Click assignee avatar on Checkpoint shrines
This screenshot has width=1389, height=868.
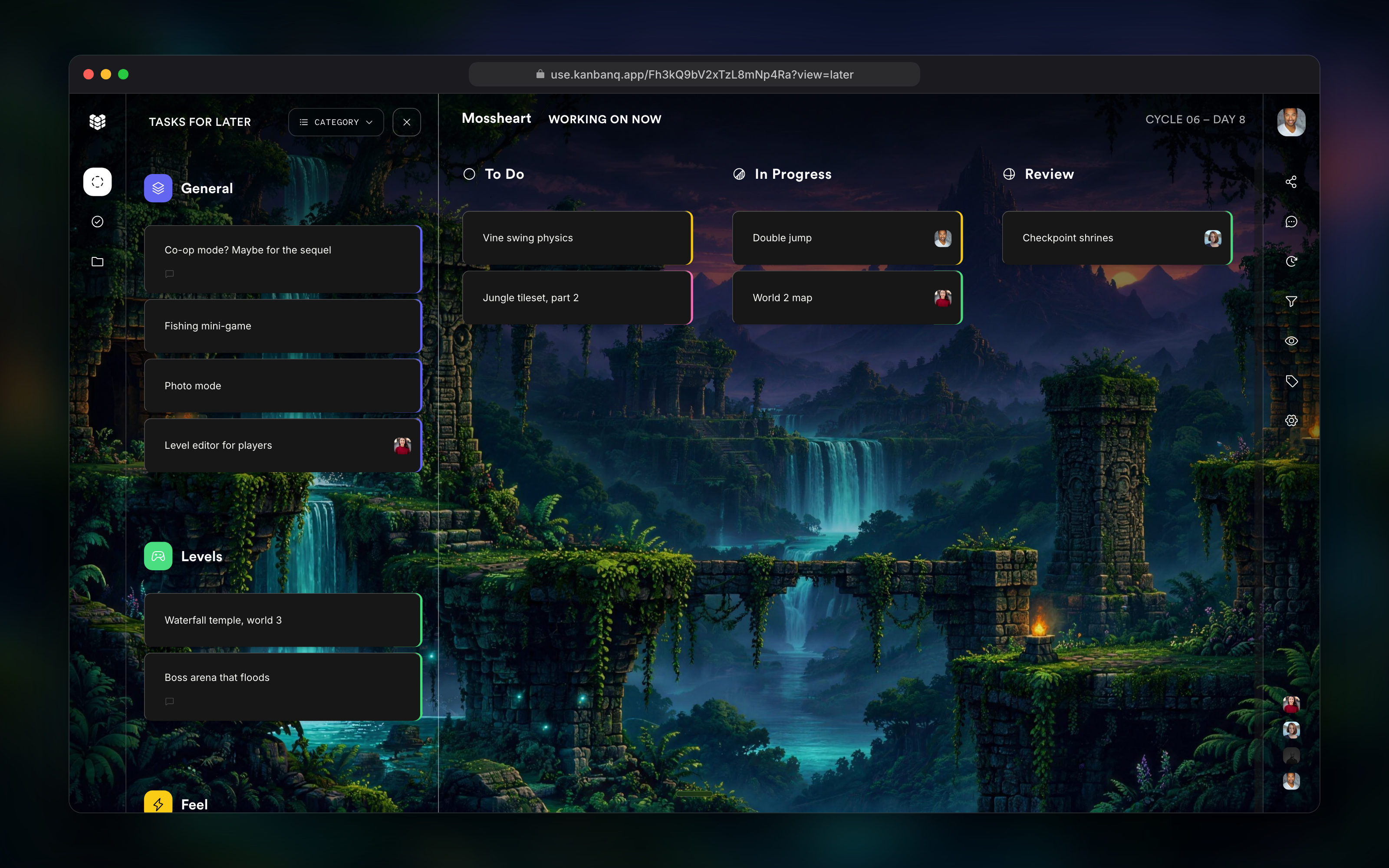pyautogui.click(x=1212, y=238)
